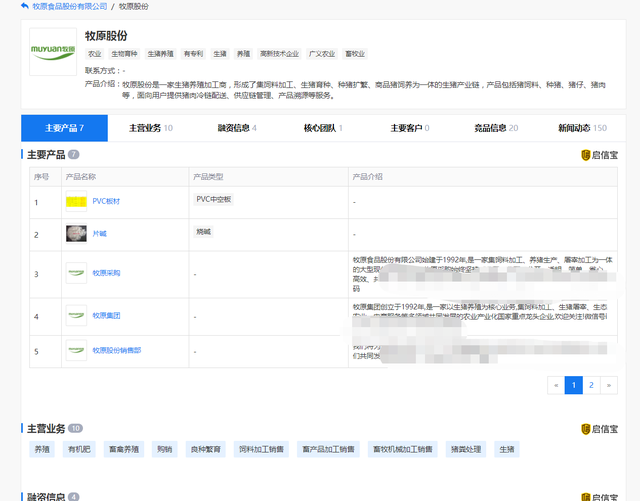
Task: Select the 高新技术企业 tag
Action: (x=280, y=54)
